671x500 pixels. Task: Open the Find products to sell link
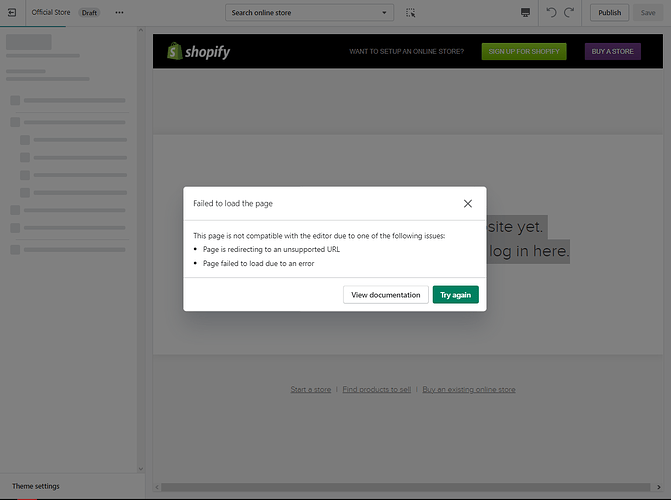377,390
